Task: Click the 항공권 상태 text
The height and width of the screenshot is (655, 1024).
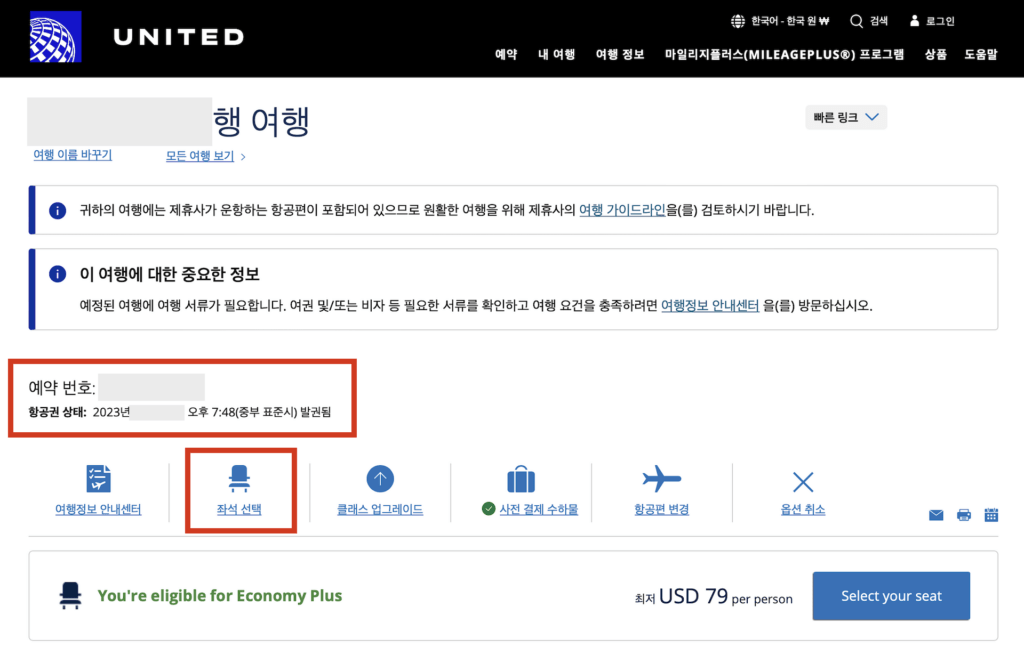Action: pos(57,412)
